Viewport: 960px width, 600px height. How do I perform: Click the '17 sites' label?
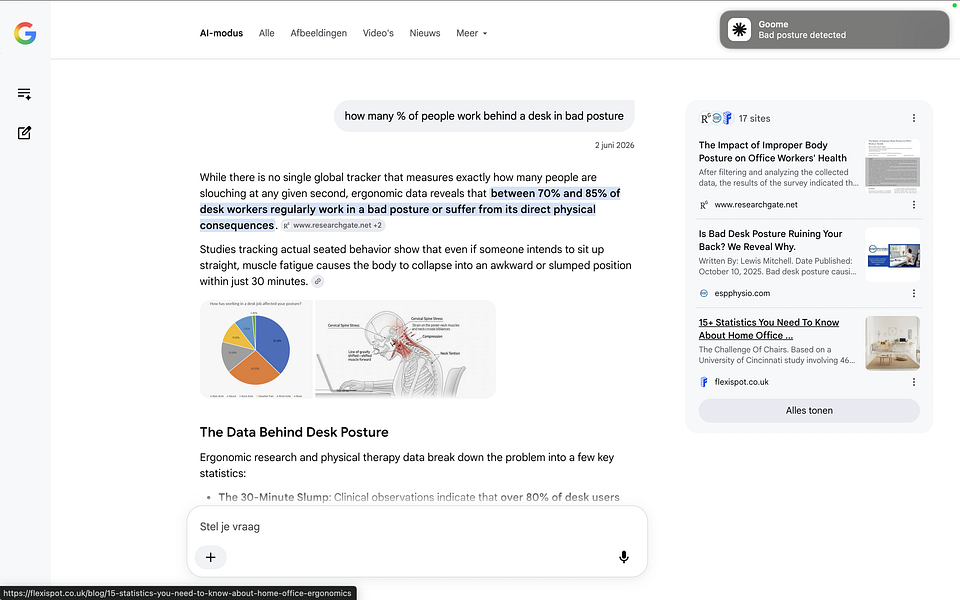754,119
